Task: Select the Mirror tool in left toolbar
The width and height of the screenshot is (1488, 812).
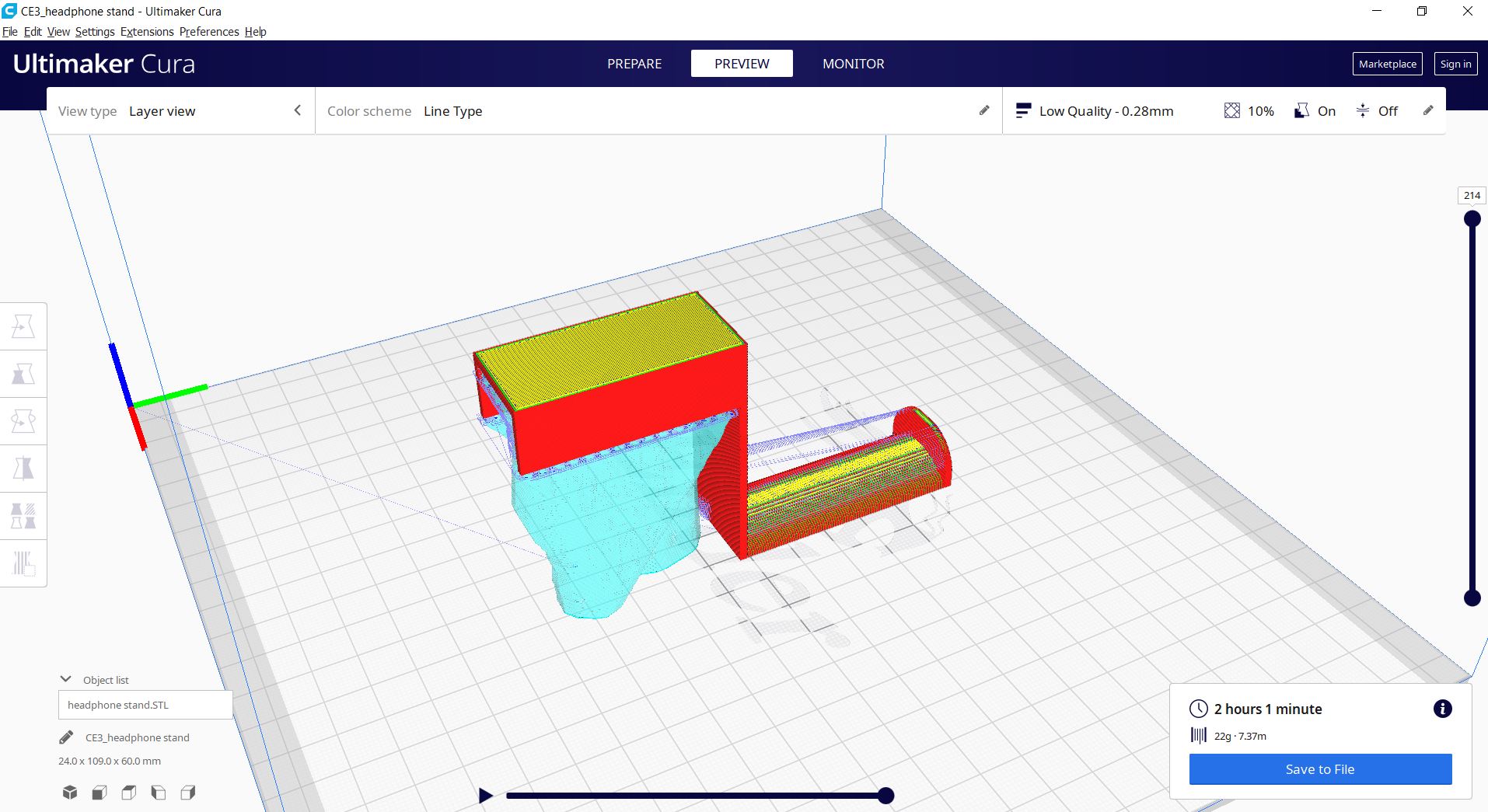Action: pyautogui.click(x=23, y=469)
